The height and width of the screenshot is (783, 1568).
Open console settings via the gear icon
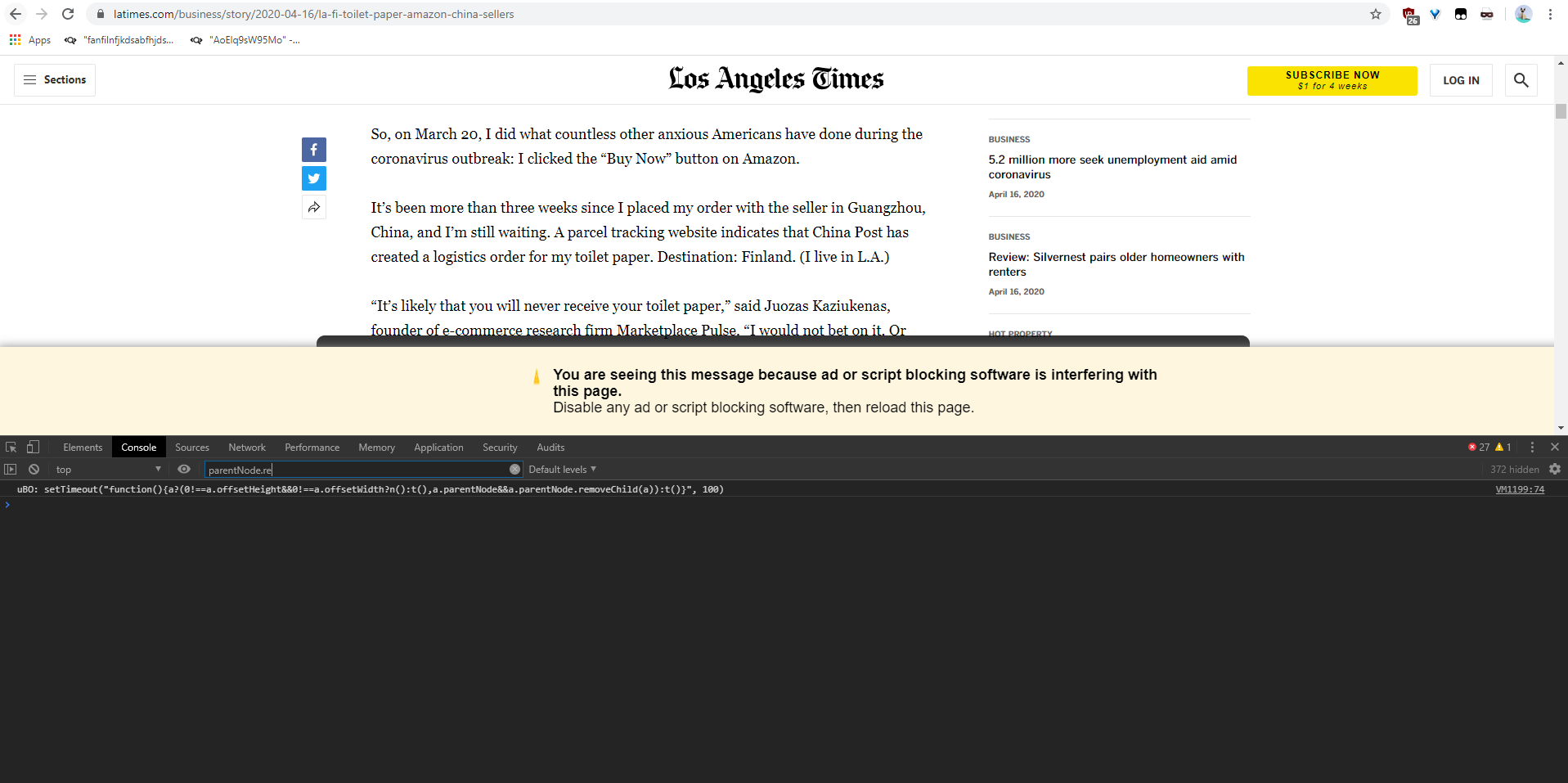tap(1553, 469)
